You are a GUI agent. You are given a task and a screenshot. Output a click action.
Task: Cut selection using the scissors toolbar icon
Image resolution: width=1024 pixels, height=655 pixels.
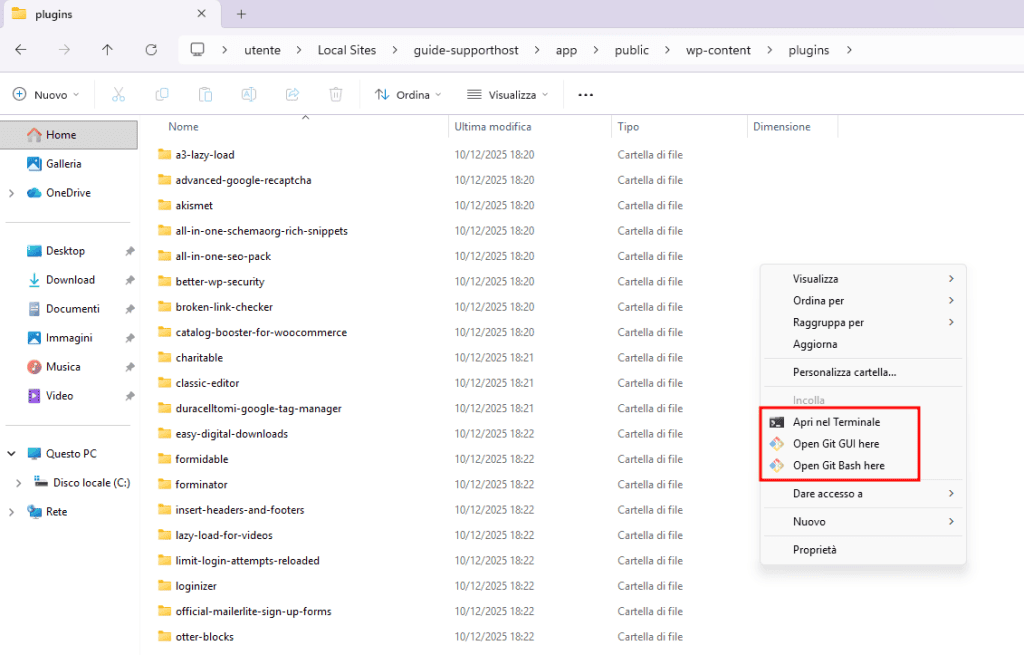(x=118, y=94)
